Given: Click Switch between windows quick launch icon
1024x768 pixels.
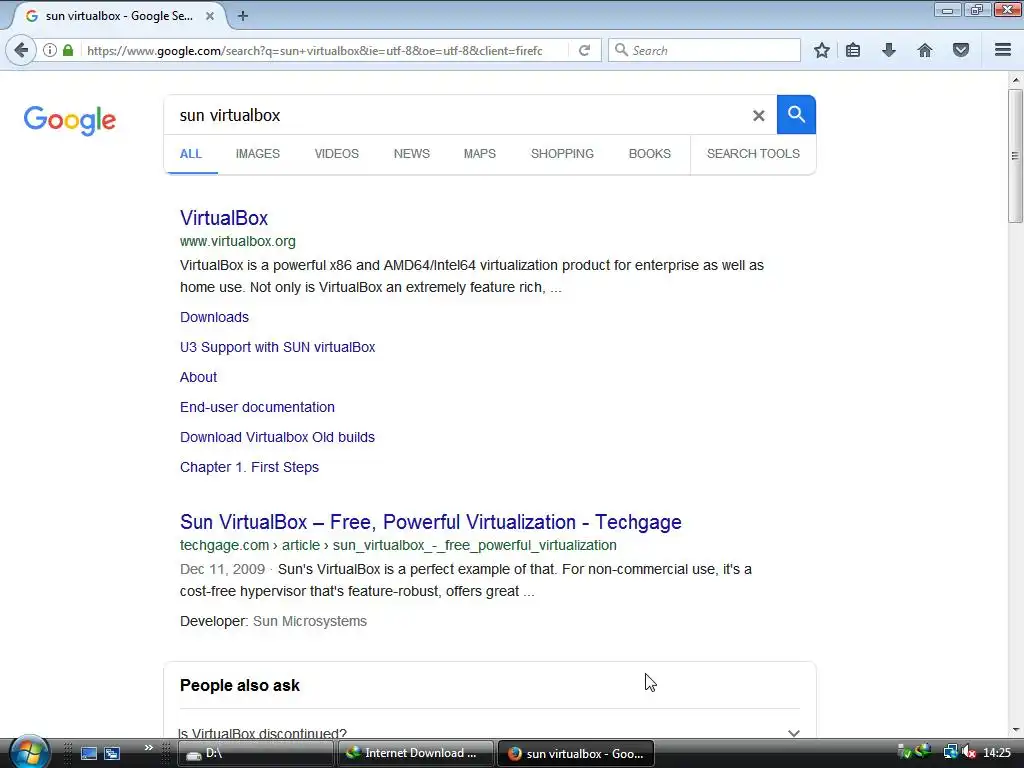Looking at the screenshot, I should 112,754.
